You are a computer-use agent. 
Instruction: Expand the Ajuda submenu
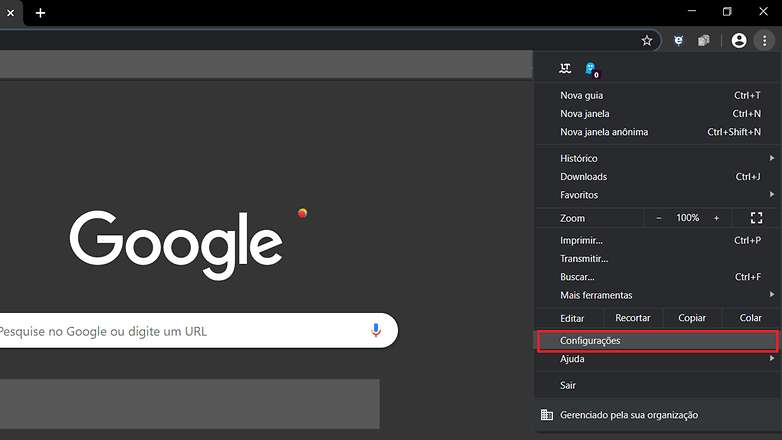[657, 359]
